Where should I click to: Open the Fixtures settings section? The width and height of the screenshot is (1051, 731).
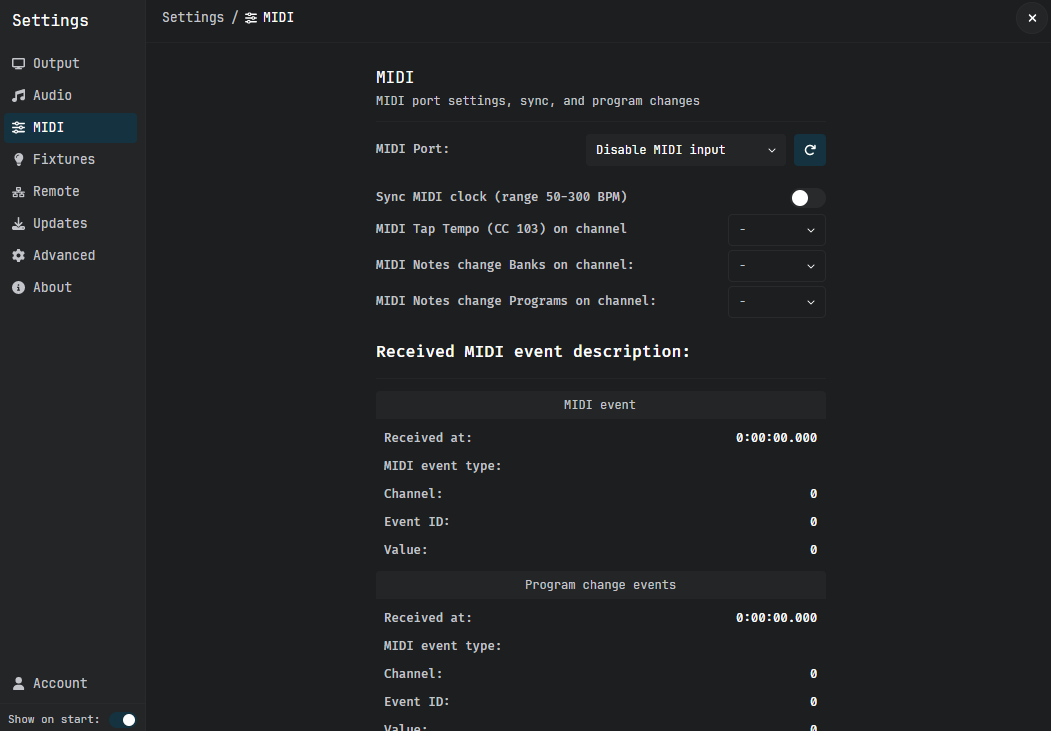[x=70, y=159]
